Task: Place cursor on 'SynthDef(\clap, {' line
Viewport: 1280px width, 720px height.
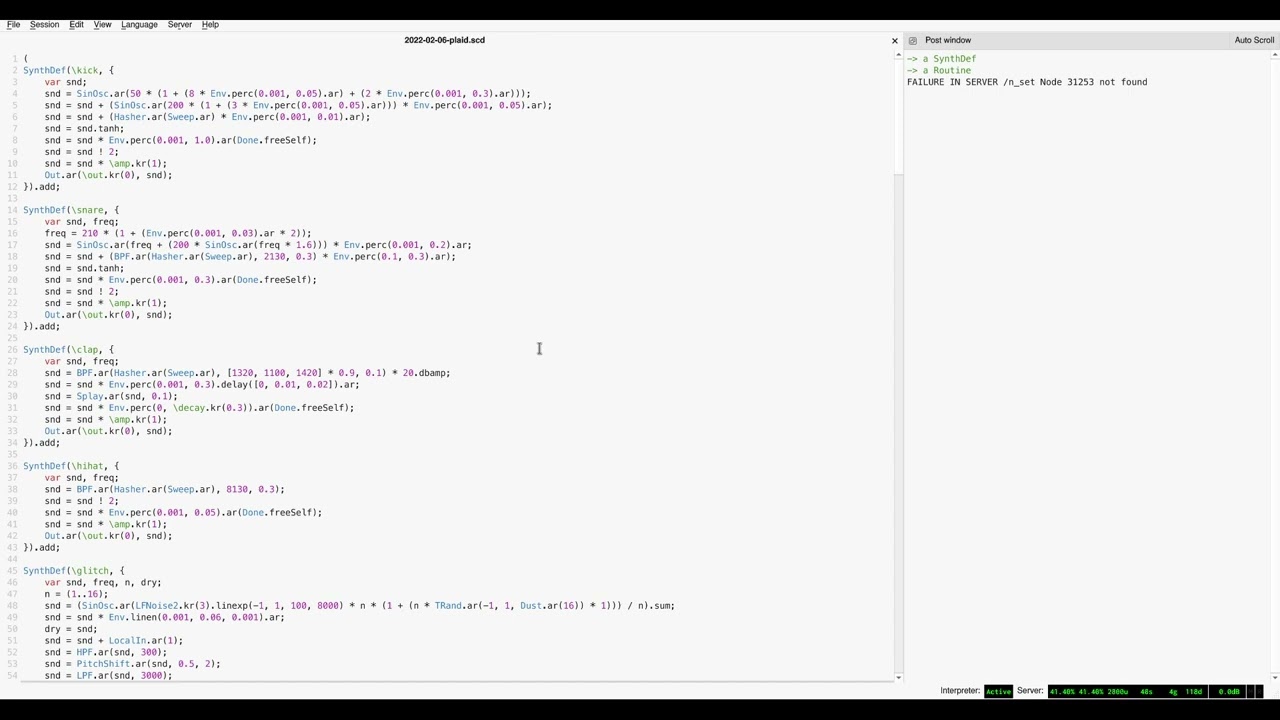Action: coord(68,349)
